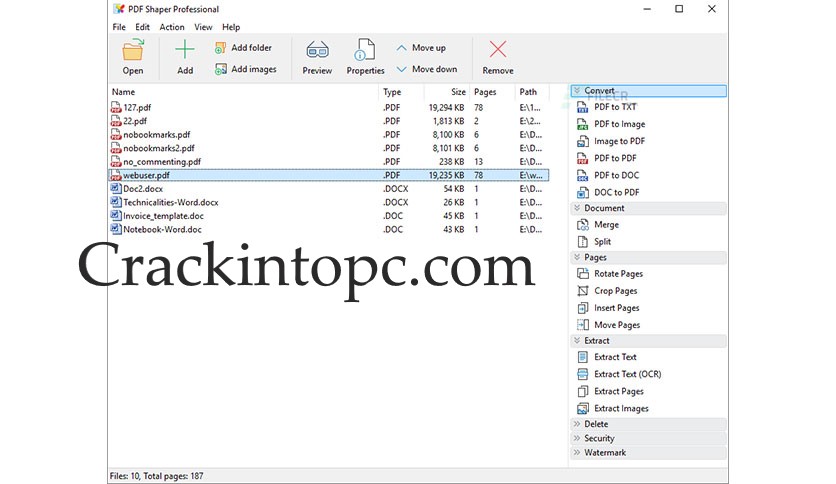Click the Move Pages icon

click(582, 325)
